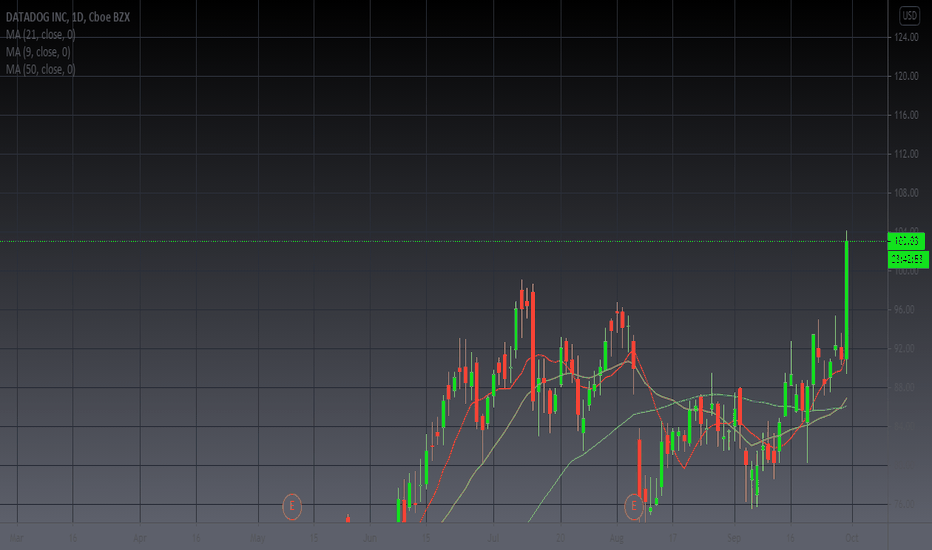Screen dimensions: 932x550
Task: Click the Aug label on time axis
Action: [616, 538]
